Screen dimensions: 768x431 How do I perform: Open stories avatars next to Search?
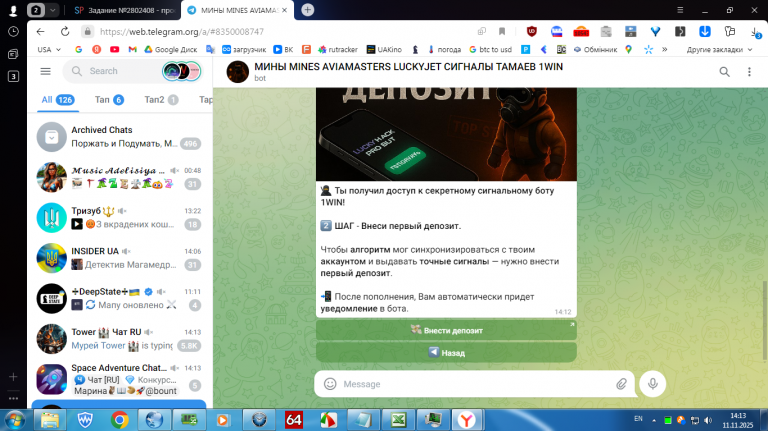point(181,72)
